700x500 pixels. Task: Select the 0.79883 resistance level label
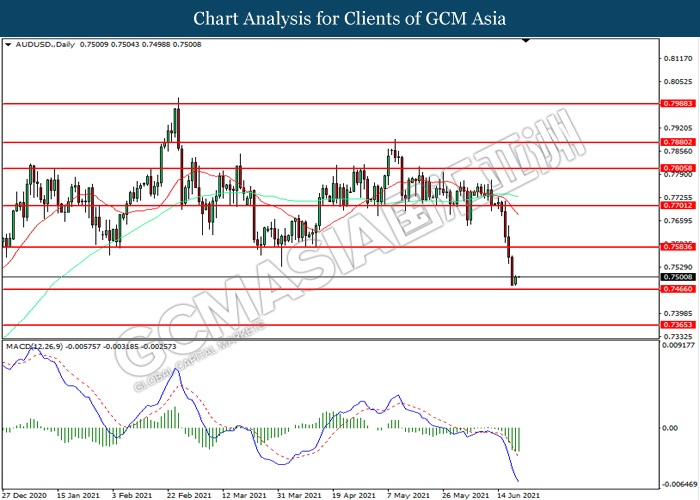click(678, 104)
